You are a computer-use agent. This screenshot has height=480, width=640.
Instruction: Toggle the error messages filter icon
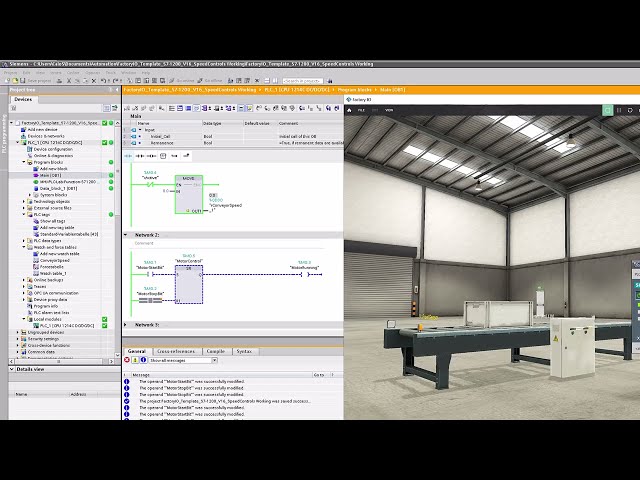pos(127,360)
